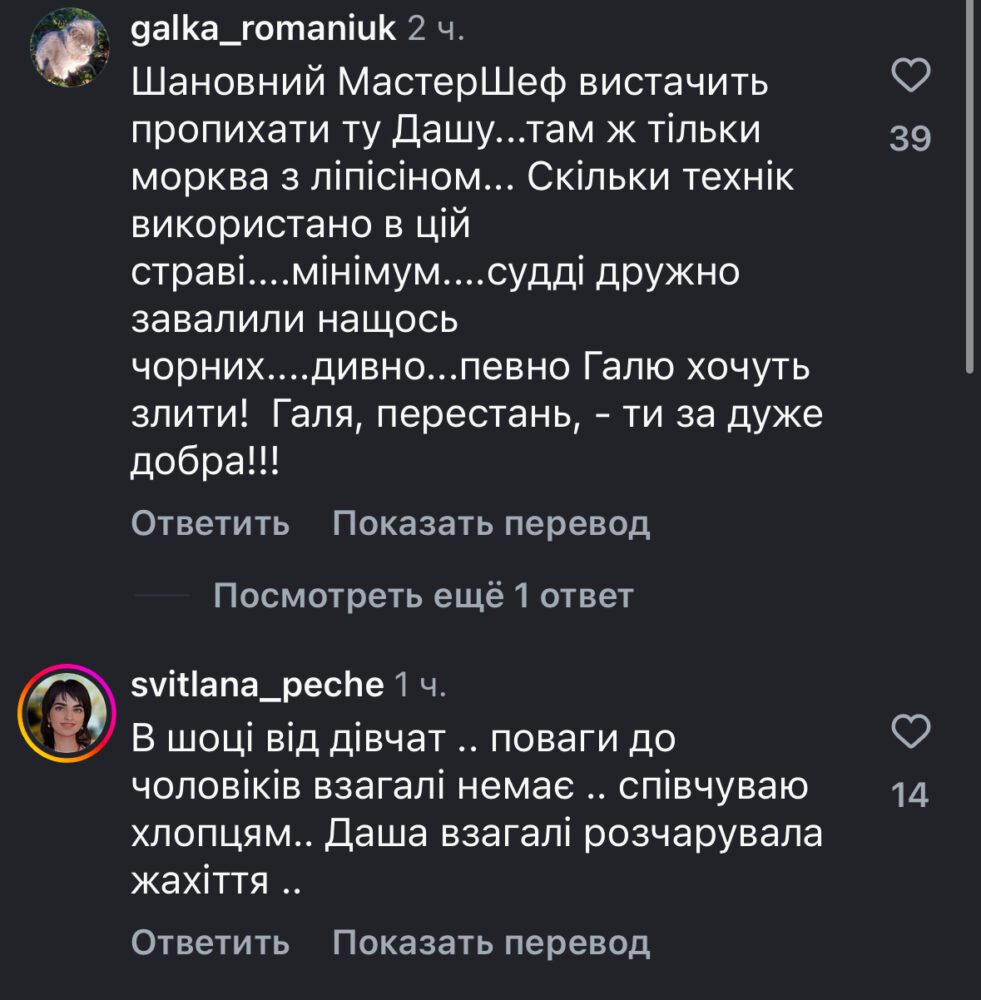Screen dimensions: 981x1000
Task: Open the galka_romaniuk username link
Action: 264,30
